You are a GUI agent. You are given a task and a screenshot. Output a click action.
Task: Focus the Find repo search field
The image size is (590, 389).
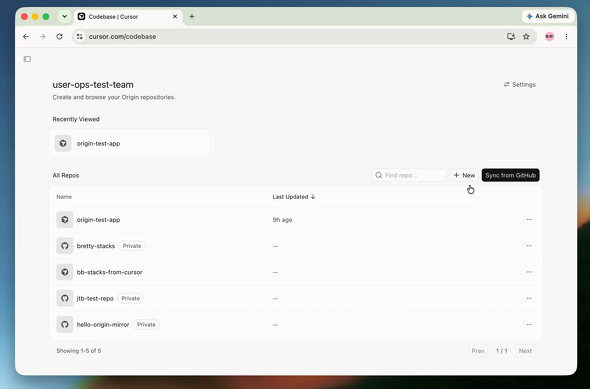click(409, 175)
